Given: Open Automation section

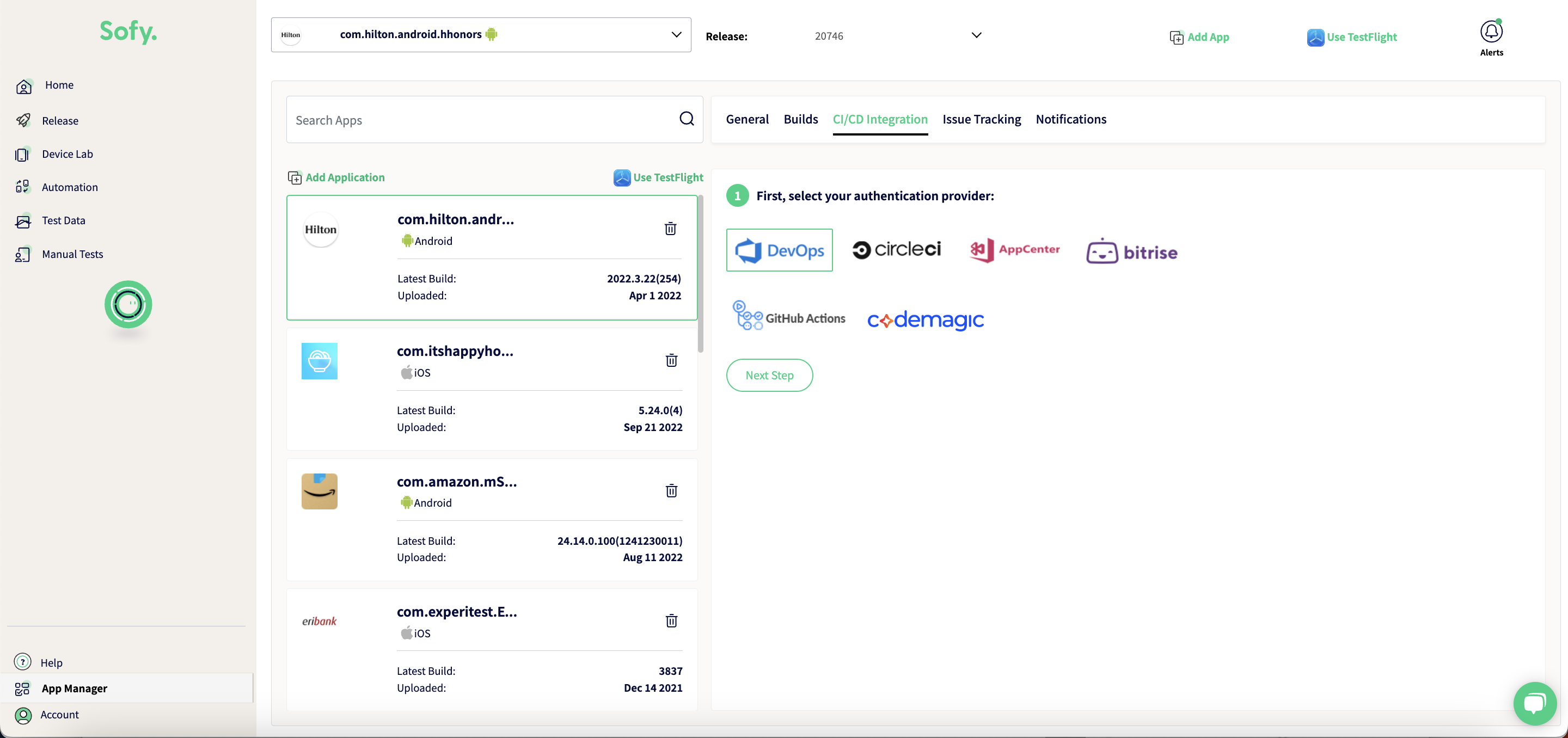Looking at the screenshot, I should tap(69, 187).
